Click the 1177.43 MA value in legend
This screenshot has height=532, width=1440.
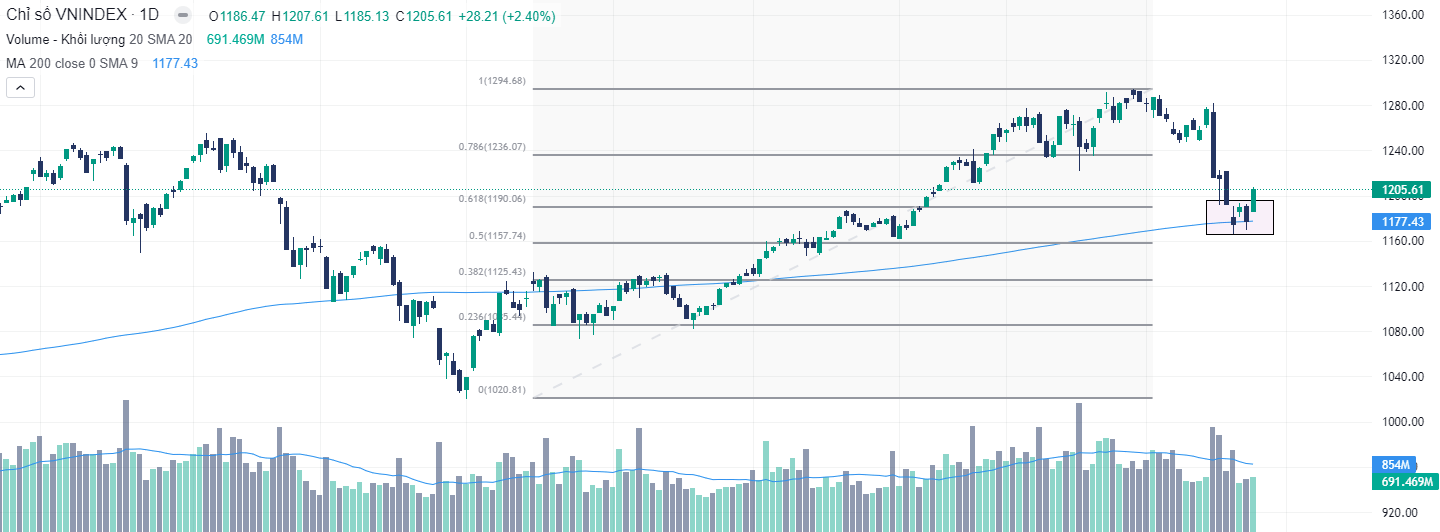175,63
